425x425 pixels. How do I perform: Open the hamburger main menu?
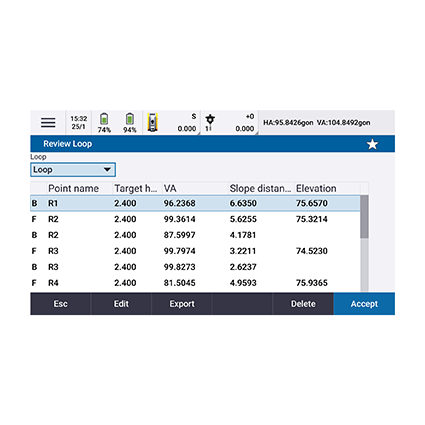pyautogui.click(x=48, y=123)
